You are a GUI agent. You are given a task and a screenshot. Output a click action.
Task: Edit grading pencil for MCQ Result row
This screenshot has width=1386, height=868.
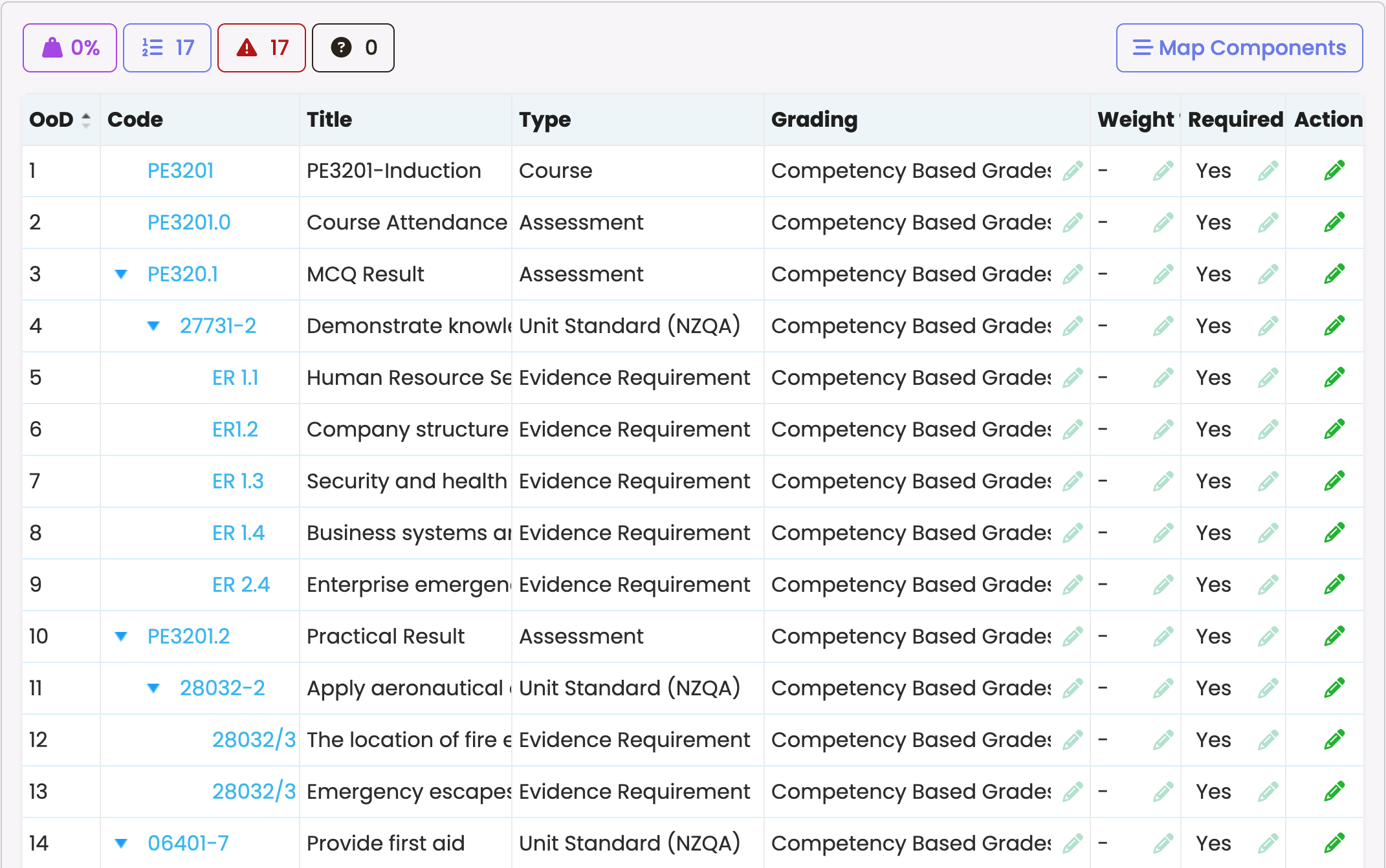1072,274
